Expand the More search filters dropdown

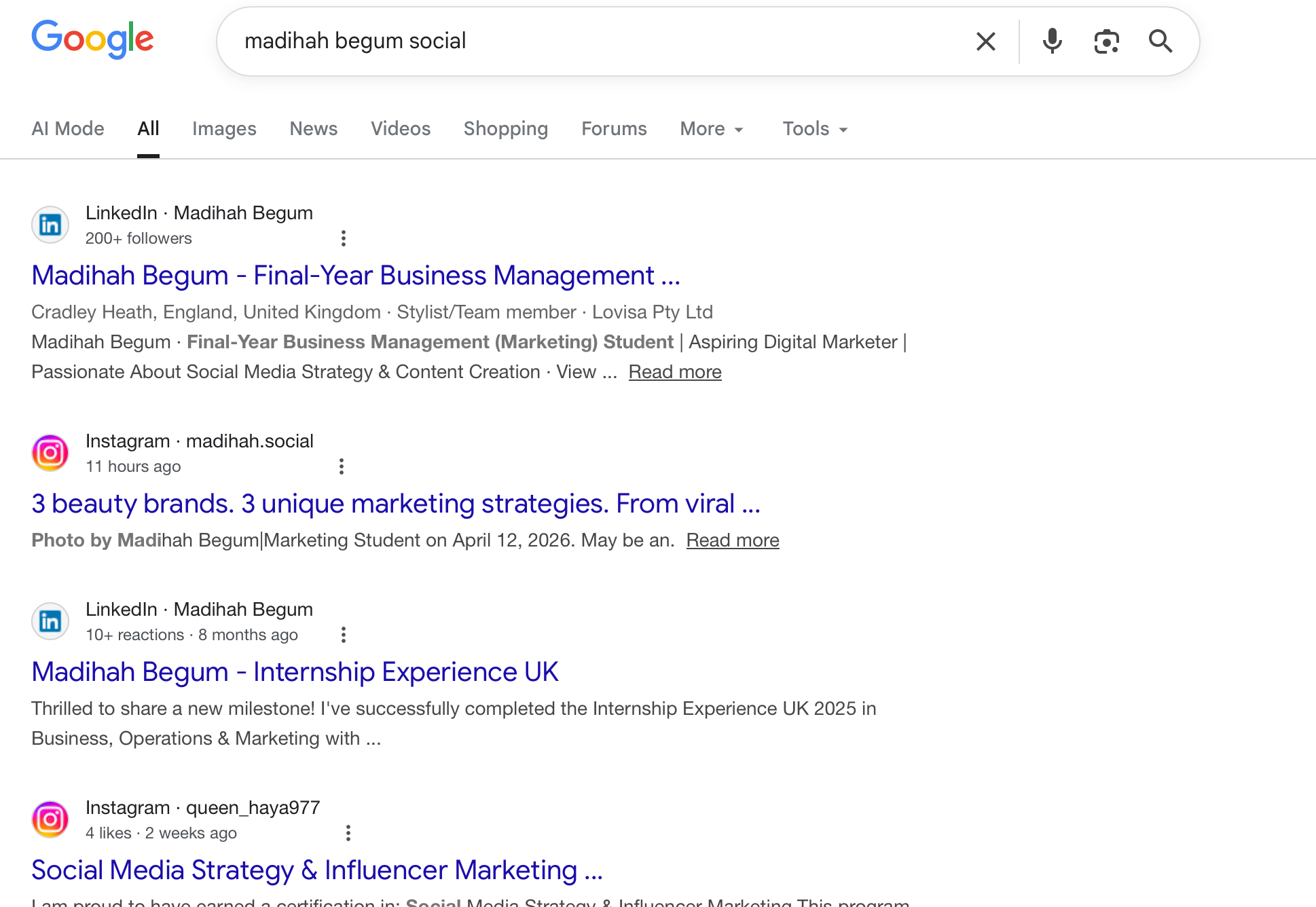pos(712,129)
